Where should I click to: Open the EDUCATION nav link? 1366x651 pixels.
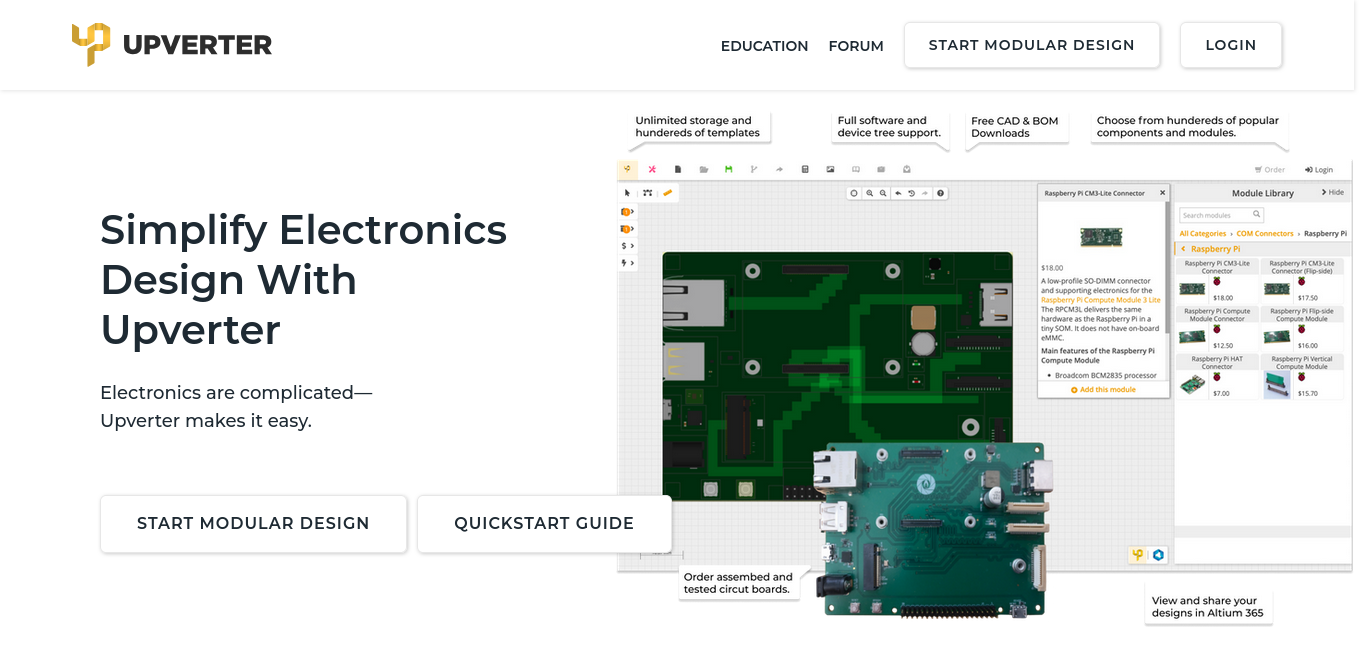764,46
